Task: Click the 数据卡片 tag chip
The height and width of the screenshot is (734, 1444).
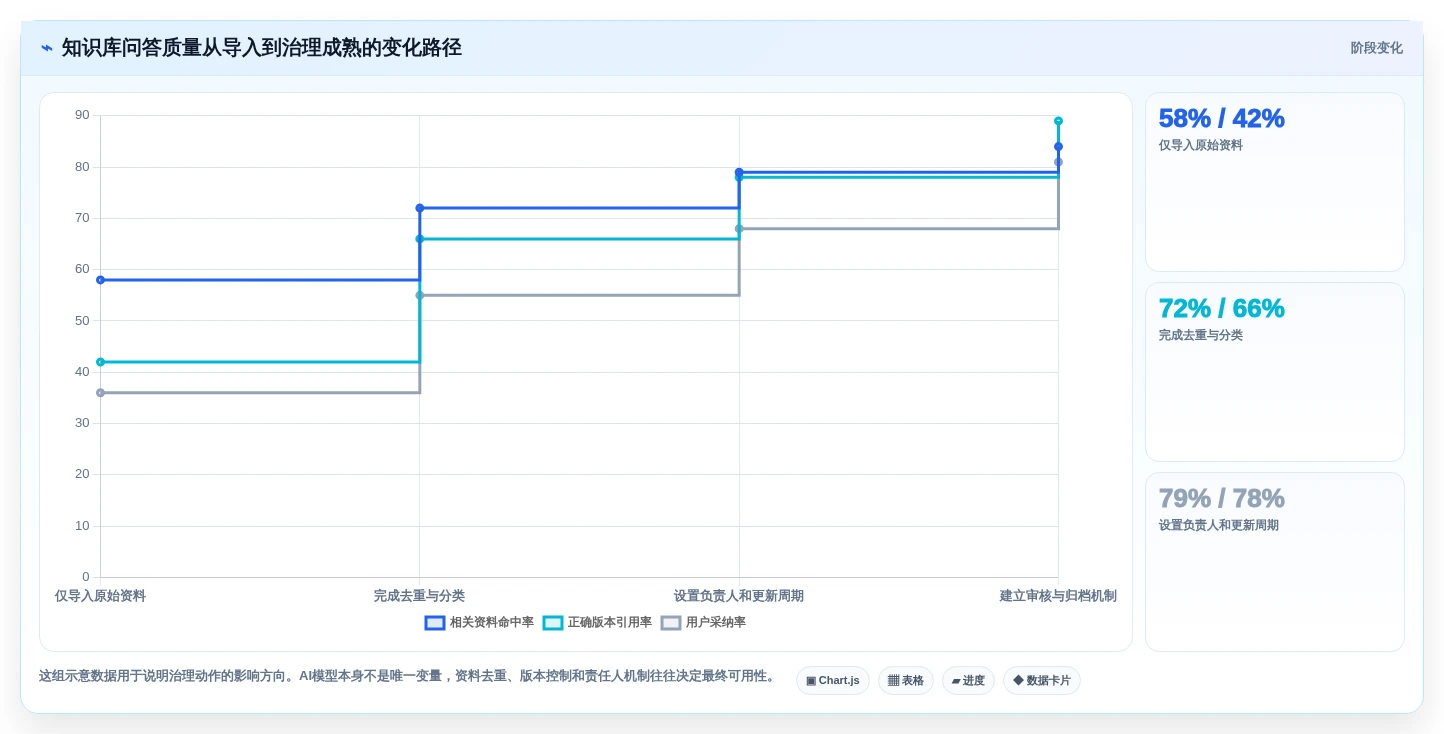Action: pyautogui.click(x=1042, y=680)
